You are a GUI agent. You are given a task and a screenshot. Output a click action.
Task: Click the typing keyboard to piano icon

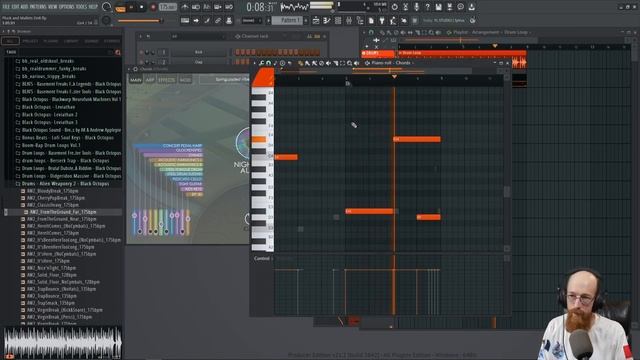click(185, 20)
